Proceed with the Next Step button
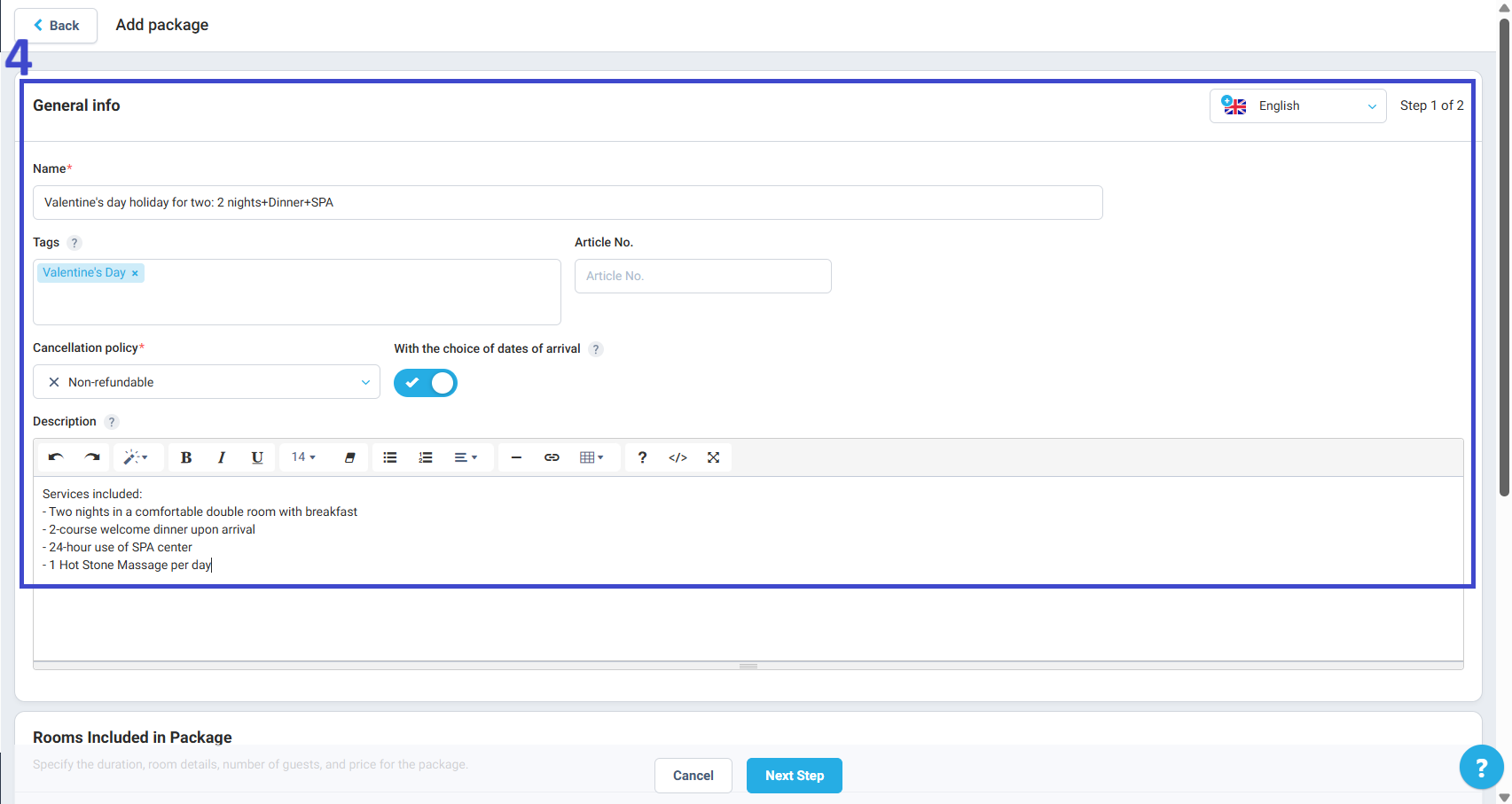This screenshot has height=804, width=1512. pyautogui.click(x=795, y=776)
